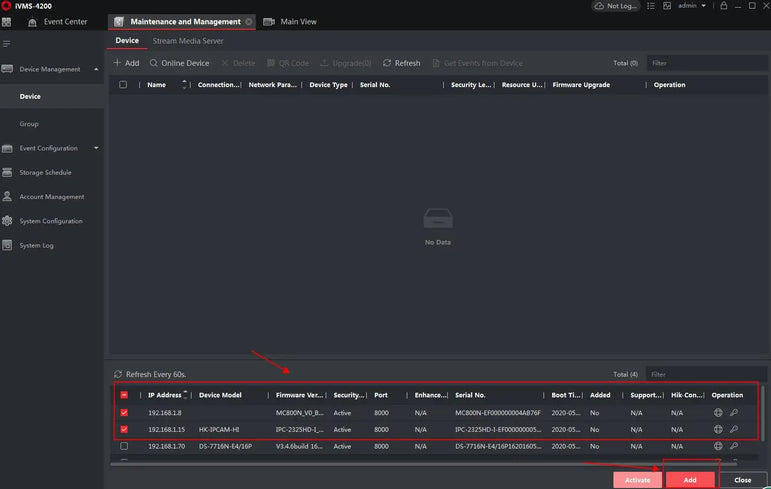Screen dimensions: 771x489
Task: Close the Maintenance and Management tab
Action: point(249,21)
